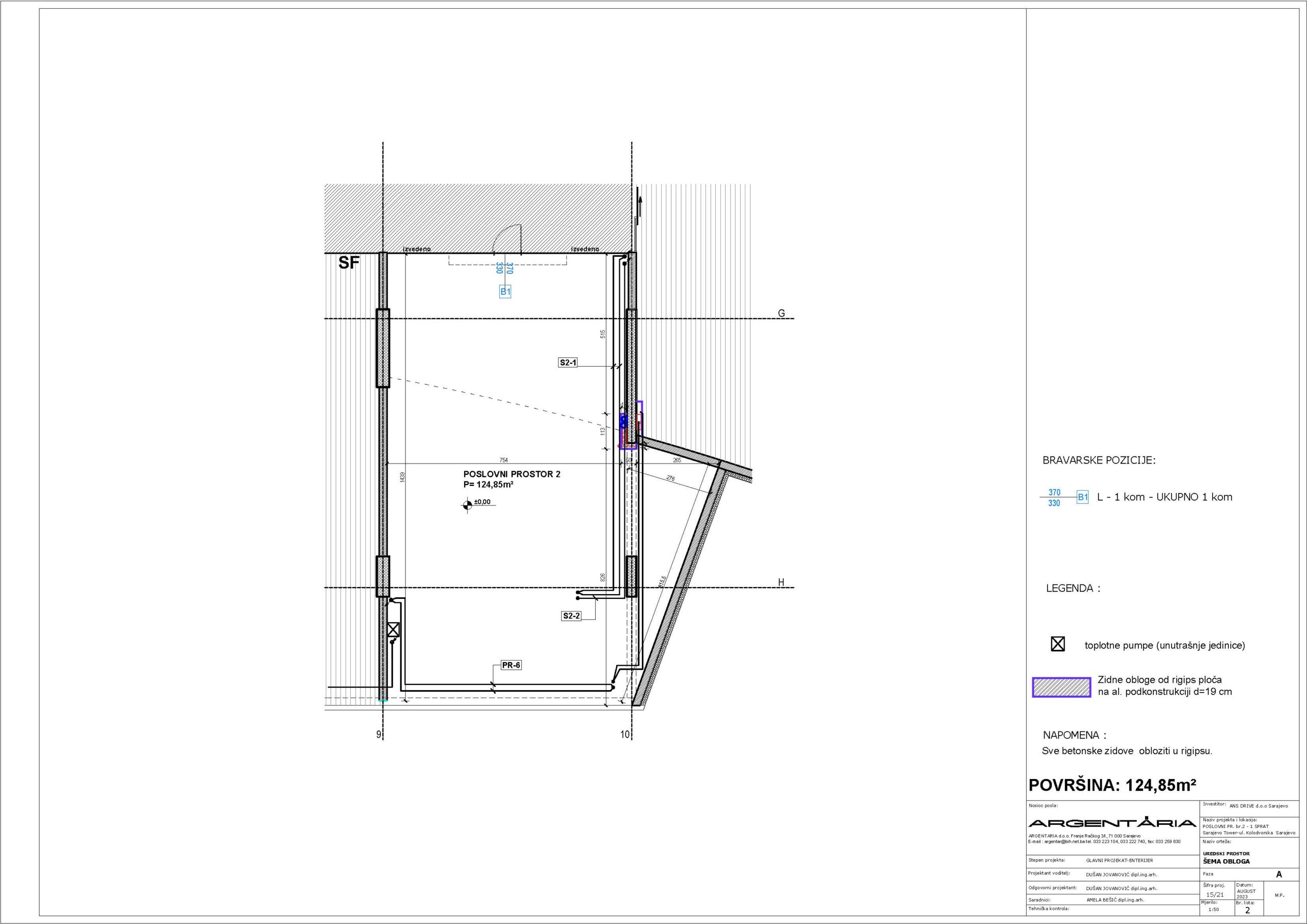1307x924 pixels.
Task: Click the axis G label
Action: click(x=781, y=313)
